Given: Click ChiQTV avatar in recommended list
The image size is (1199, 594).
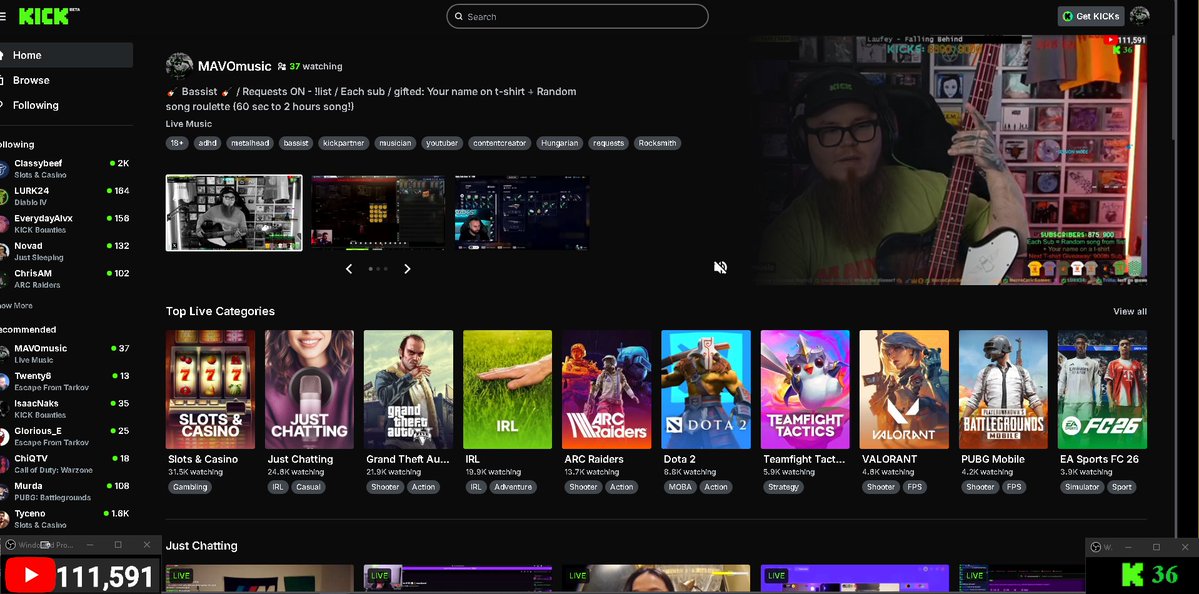Looking at the screenshot, I should (3, 464).
